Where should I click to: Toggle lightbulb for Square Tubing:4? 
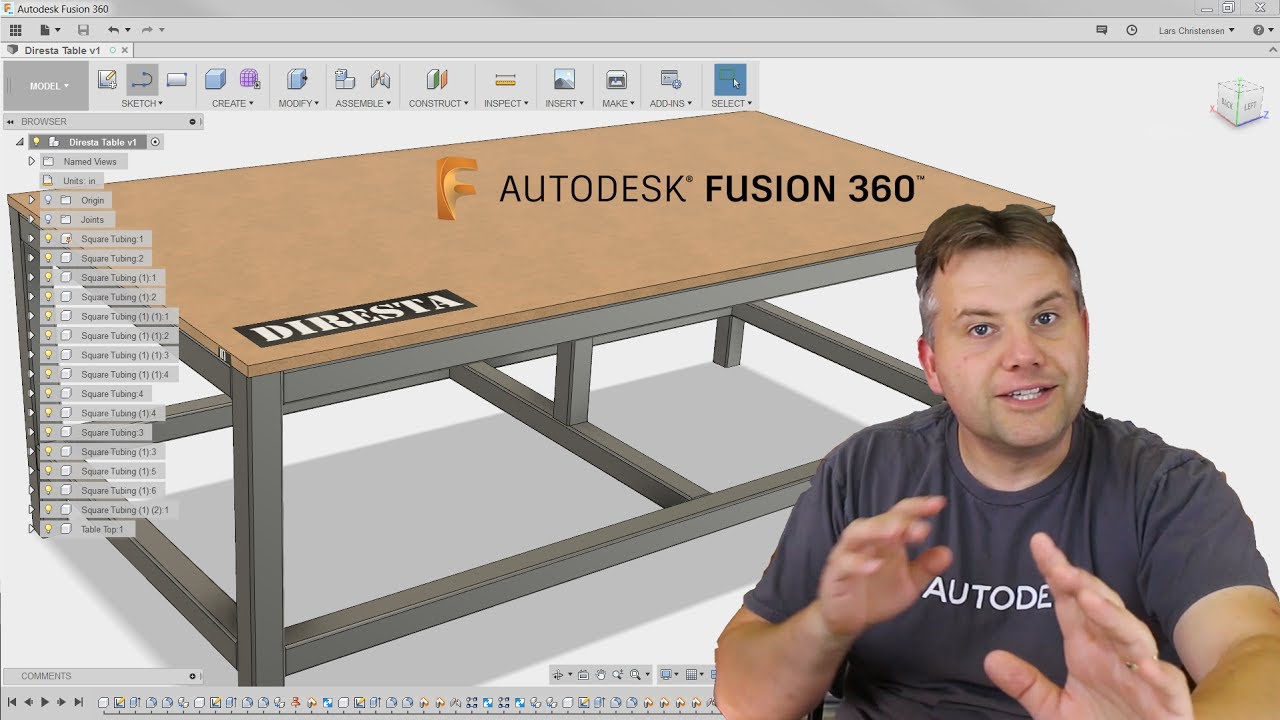(x=48, y=394)
